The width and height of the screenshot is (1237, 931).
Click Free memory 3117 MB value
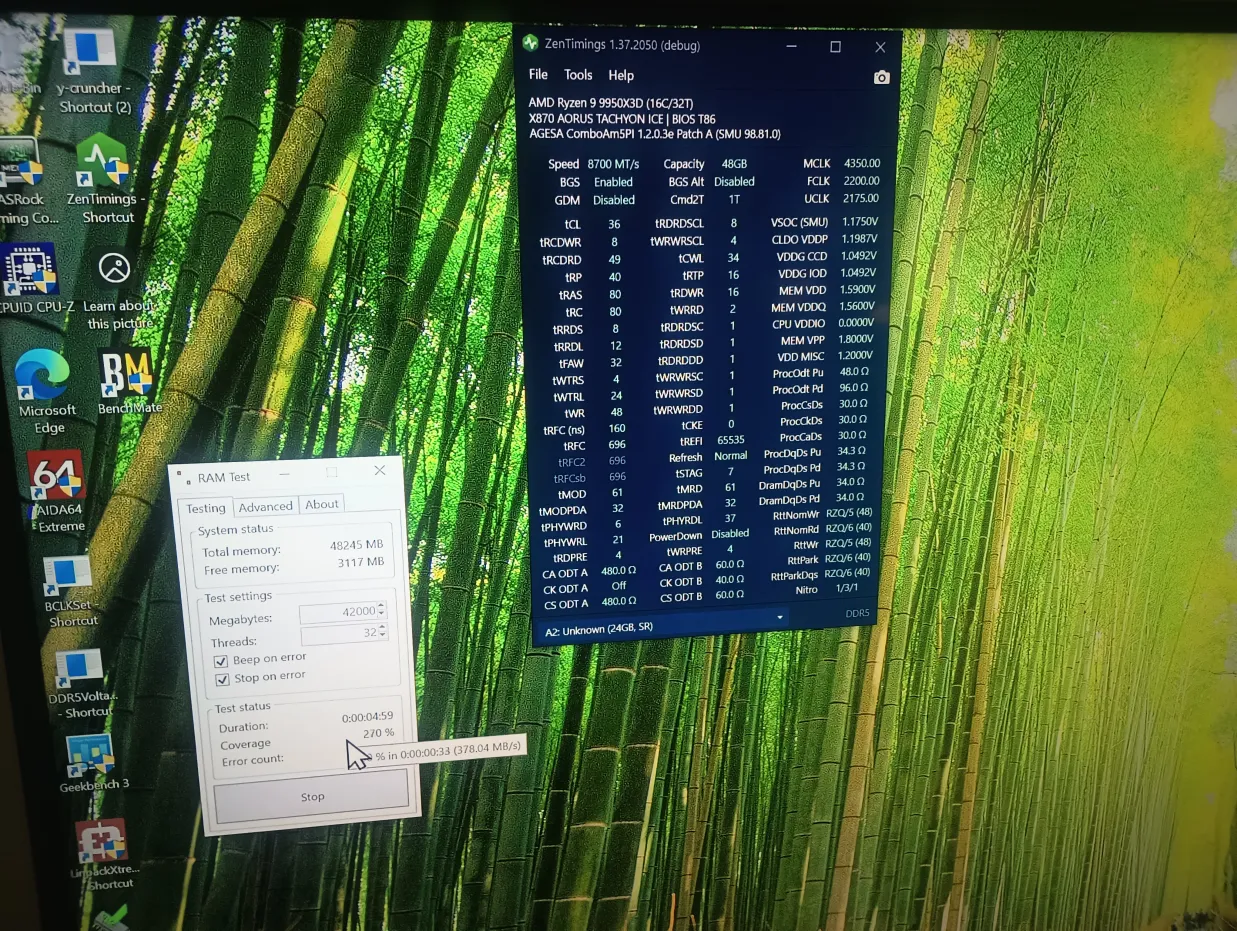click(361, 563)
